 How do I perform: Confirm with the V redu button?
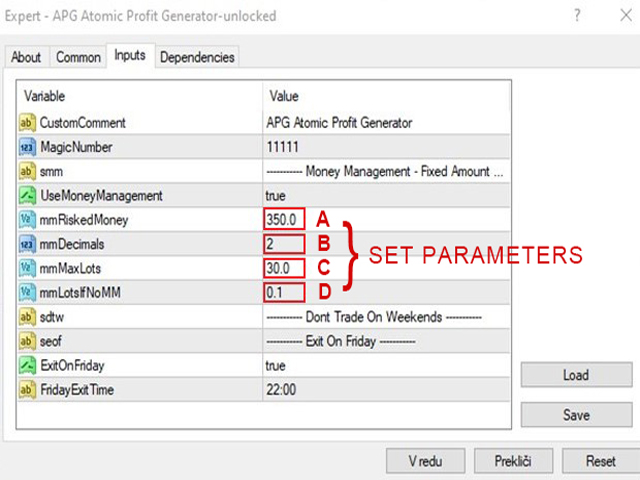click(x=425, y=461)
